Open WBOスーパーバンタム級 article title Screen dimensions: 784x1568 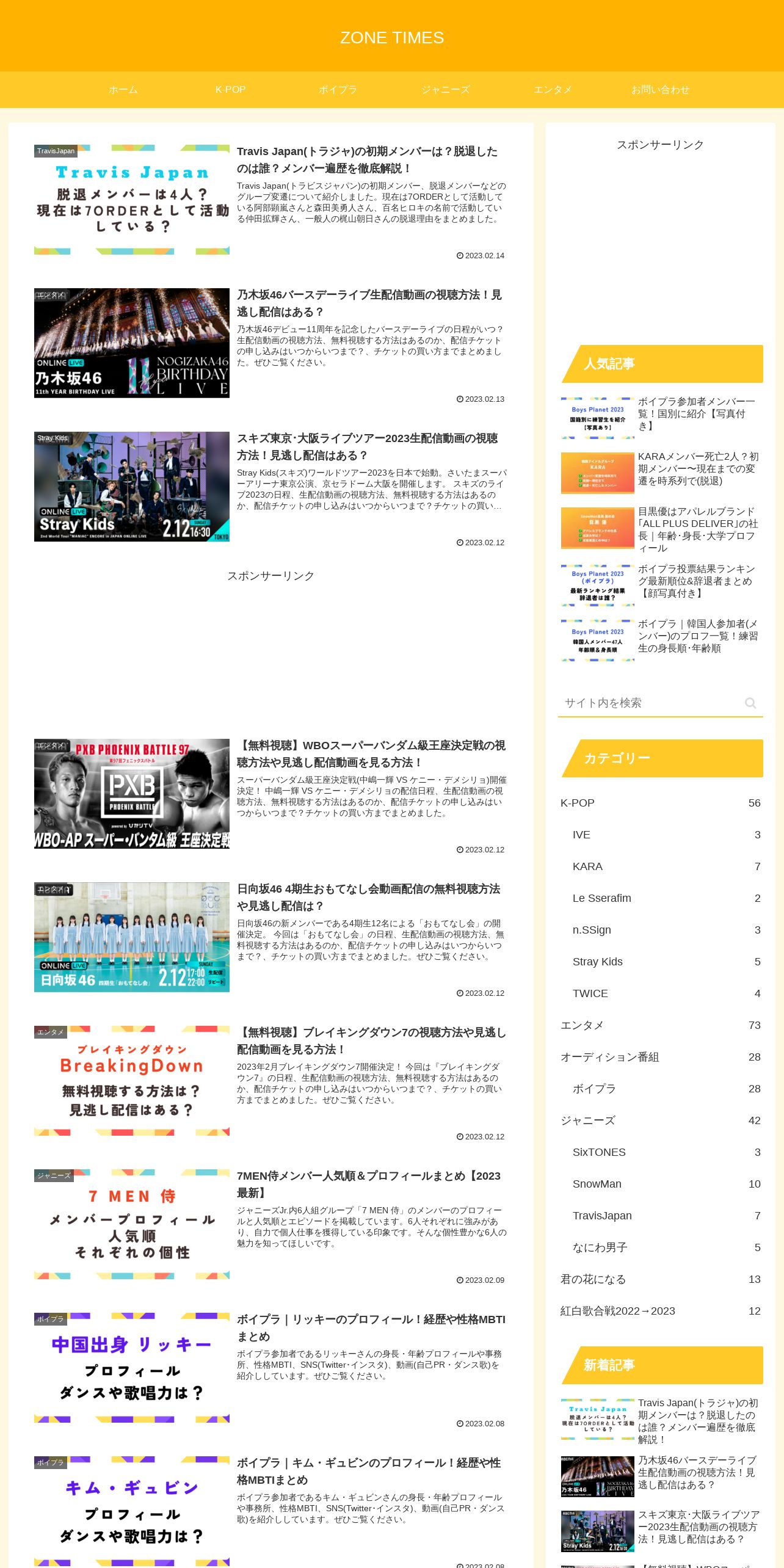tap(371, 753)
